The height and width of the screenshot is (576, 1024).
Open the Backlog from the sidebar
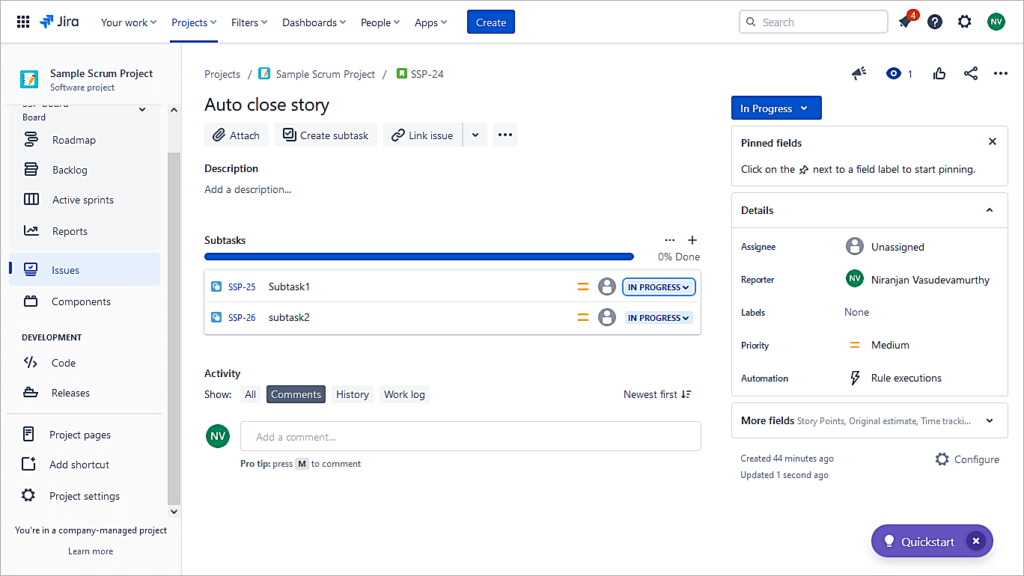(x=68, y=169)
